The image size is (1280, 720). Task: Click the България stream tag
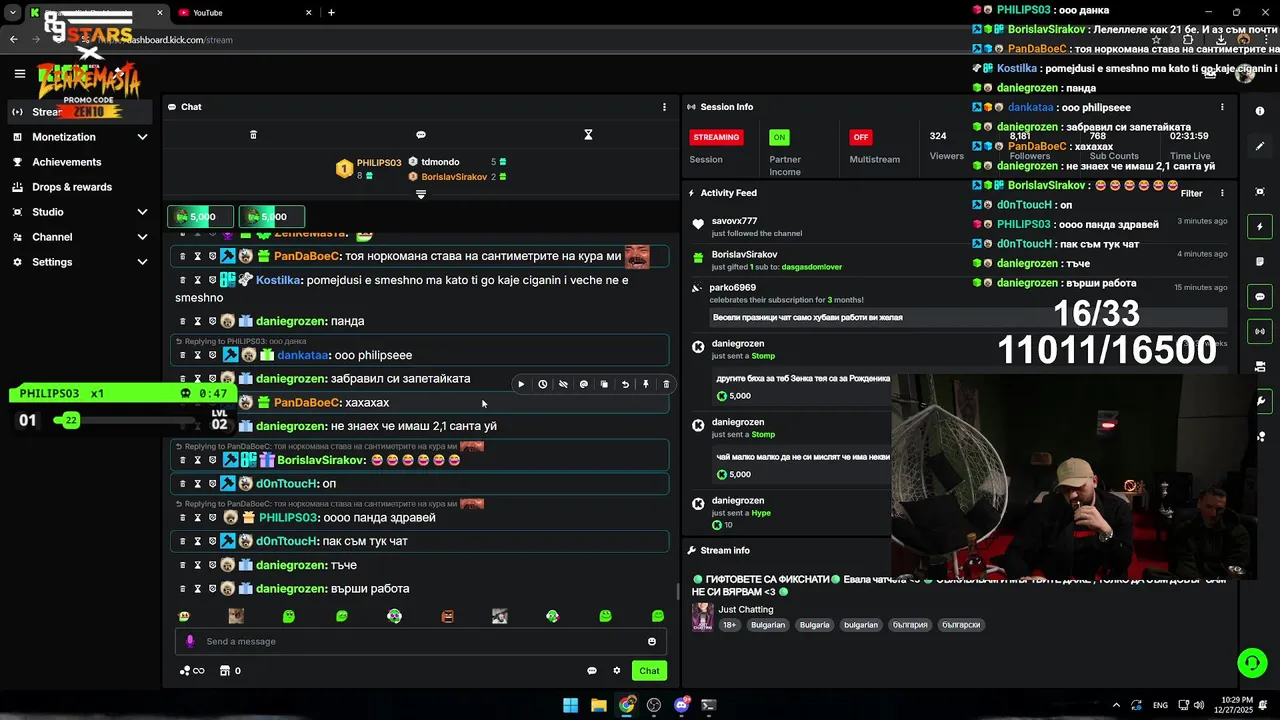(910, 625)
